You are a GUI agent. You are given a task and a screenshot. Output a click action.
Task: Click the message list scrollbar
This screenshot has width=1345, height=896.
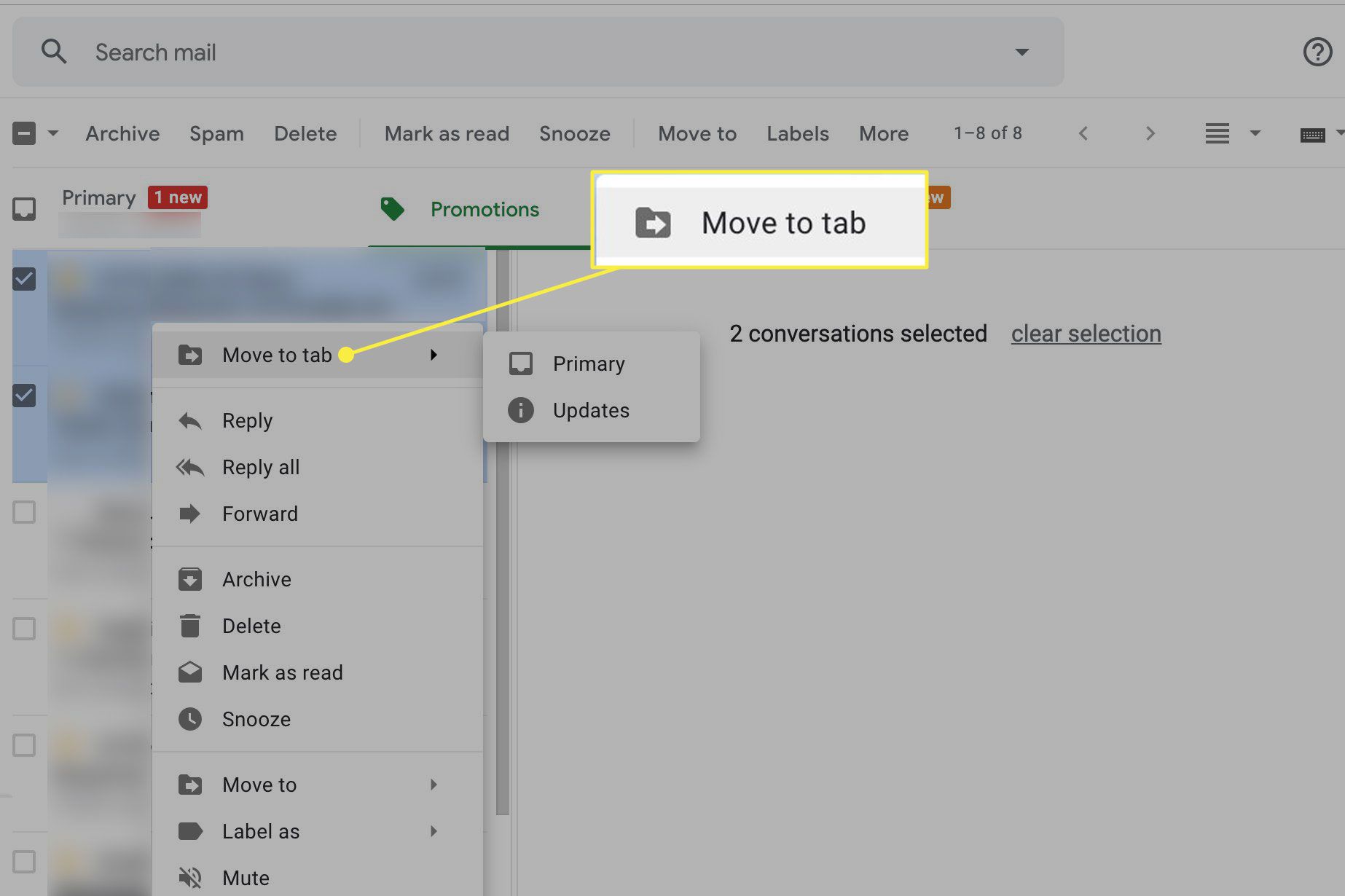point(502,532)
